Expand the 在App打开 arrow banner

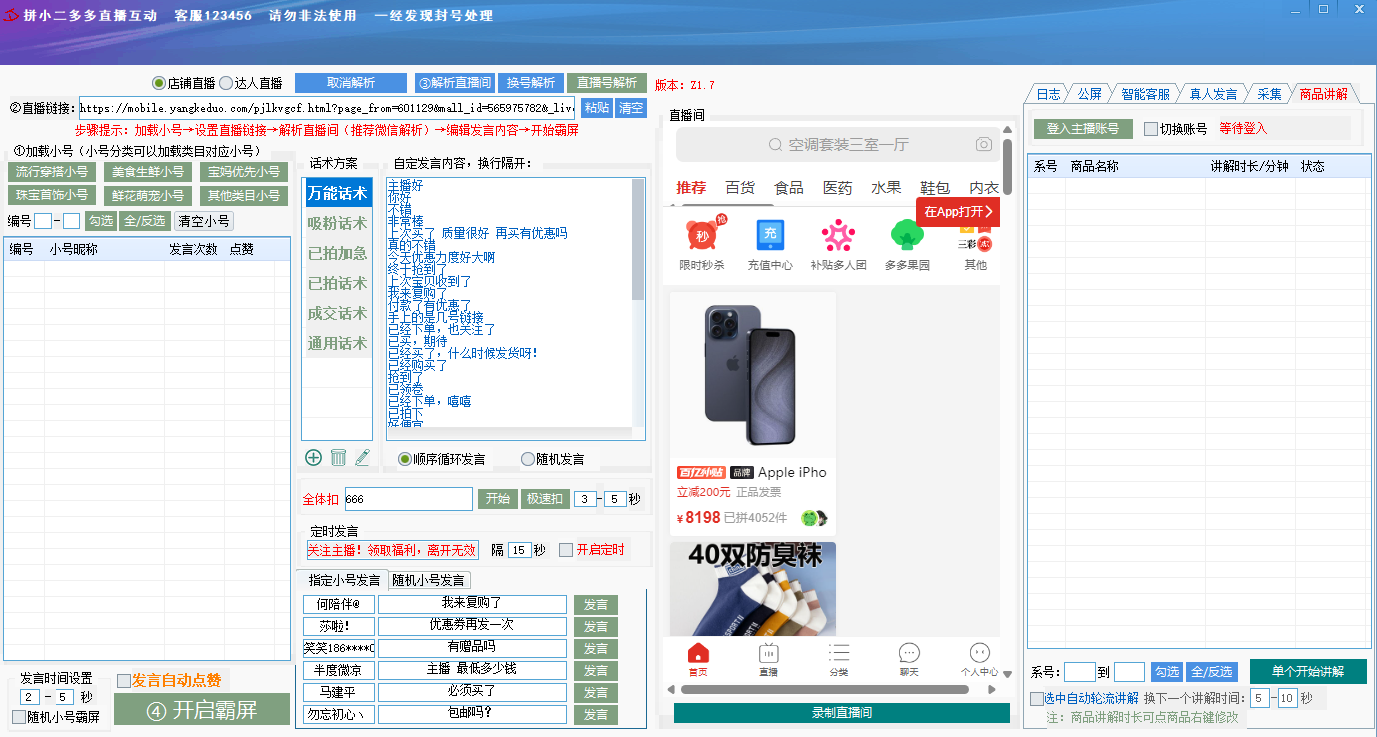957,212
